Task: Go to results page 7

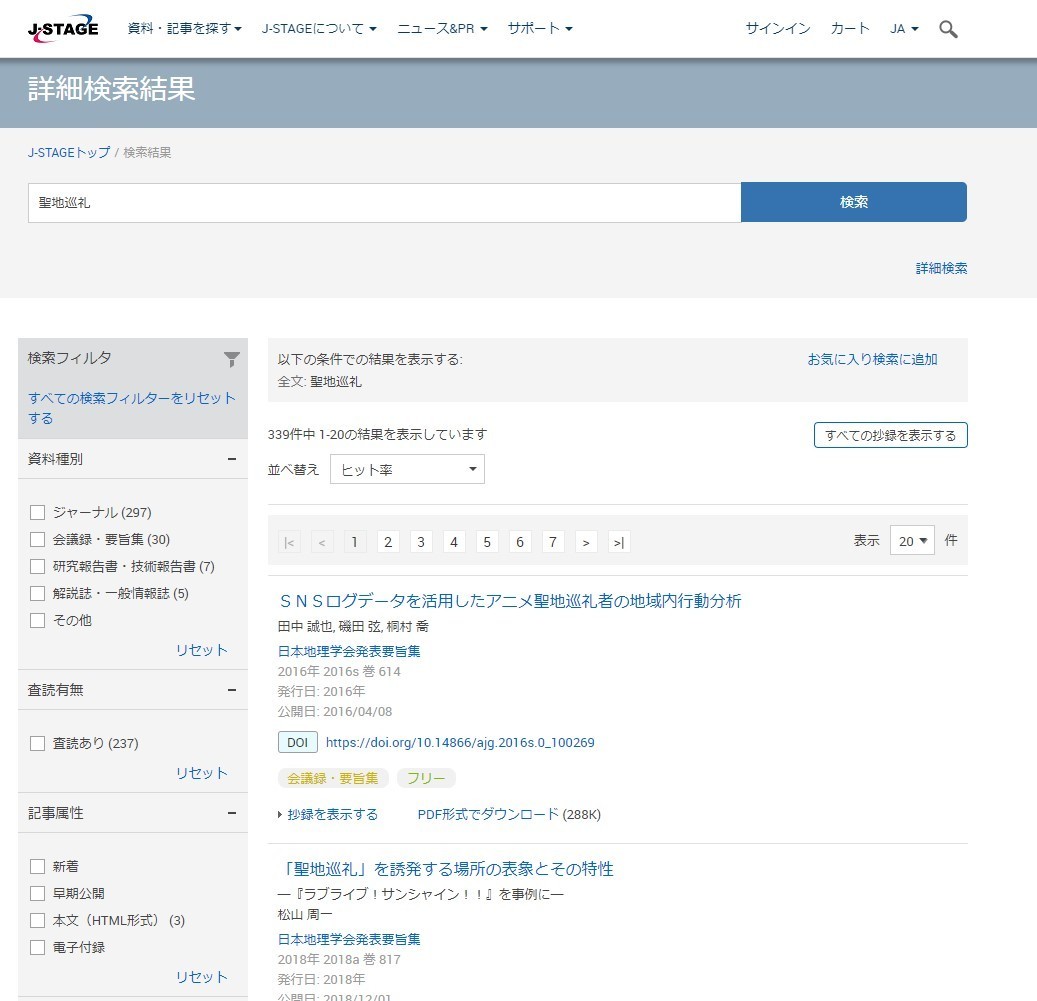Action: click(x=553, y=542)
